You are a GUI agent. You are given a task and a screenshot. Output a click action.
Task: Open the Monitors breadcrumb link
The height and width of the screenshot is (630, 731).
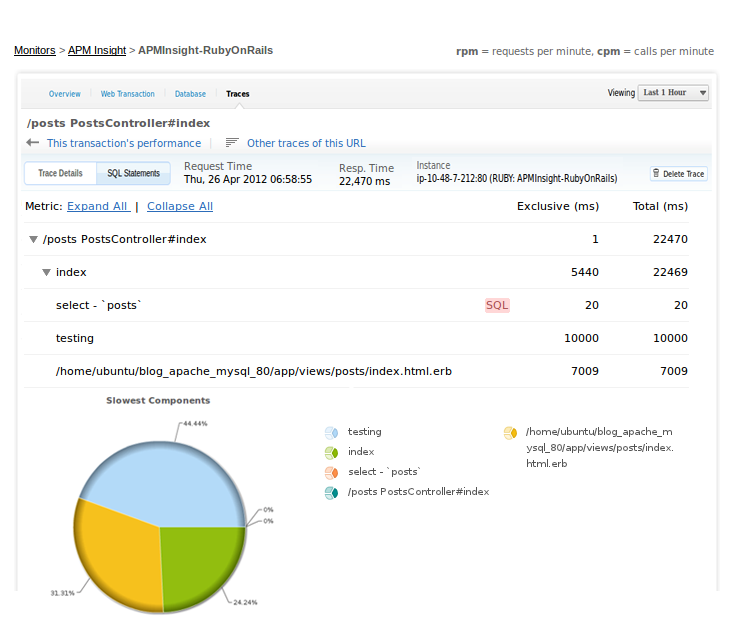[34, 50]
